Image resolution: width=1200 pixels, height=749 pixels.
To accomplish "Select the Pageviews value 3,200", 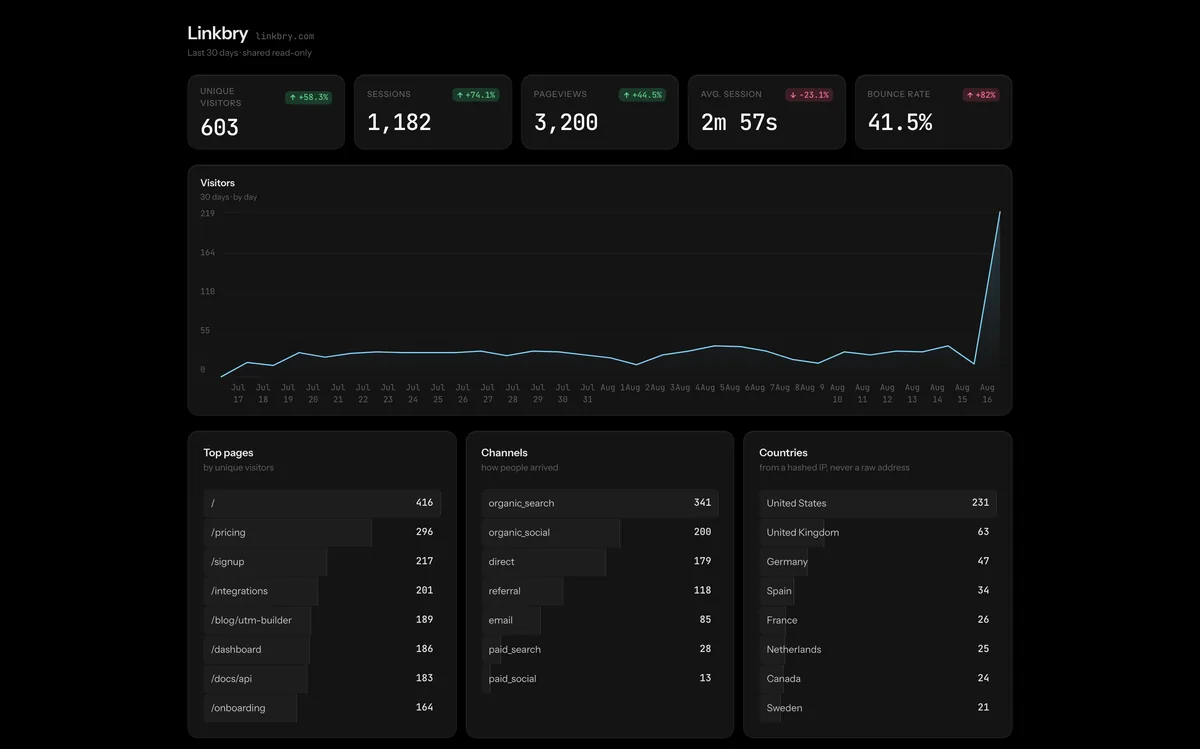I will [x=566, y=123].
